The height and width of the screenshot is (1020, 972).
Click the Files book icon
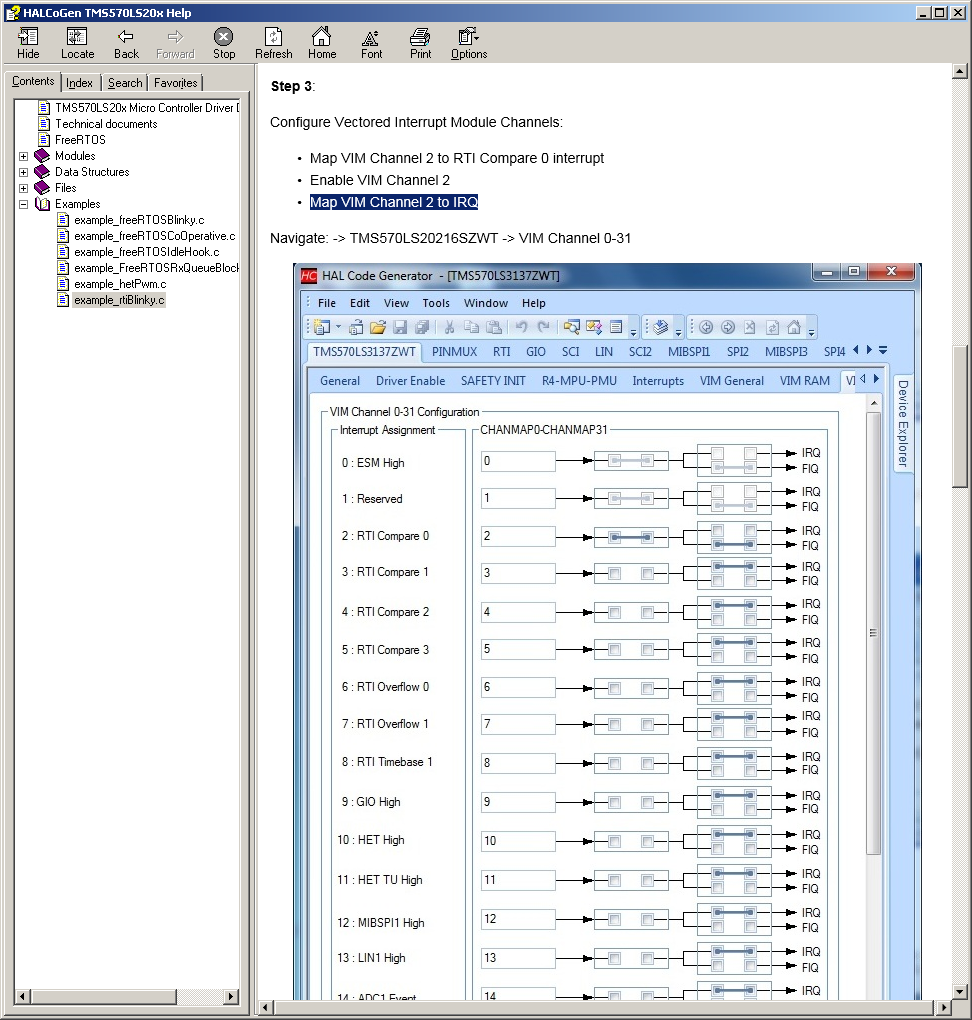42,187
